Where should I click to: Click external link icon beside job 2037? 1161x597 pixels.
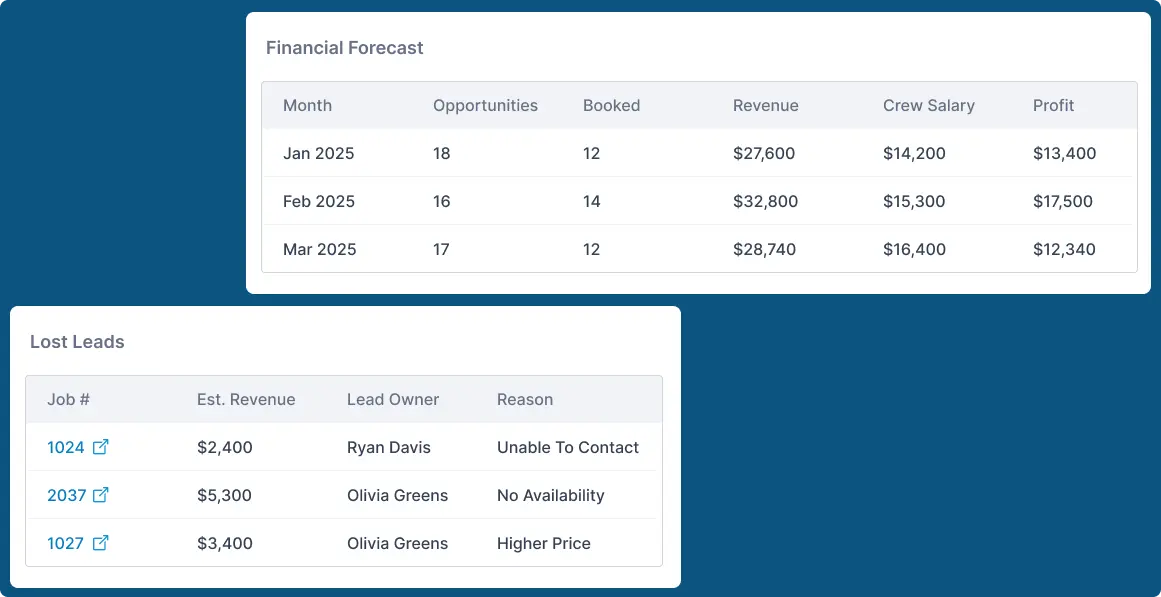tap(100, 495)
